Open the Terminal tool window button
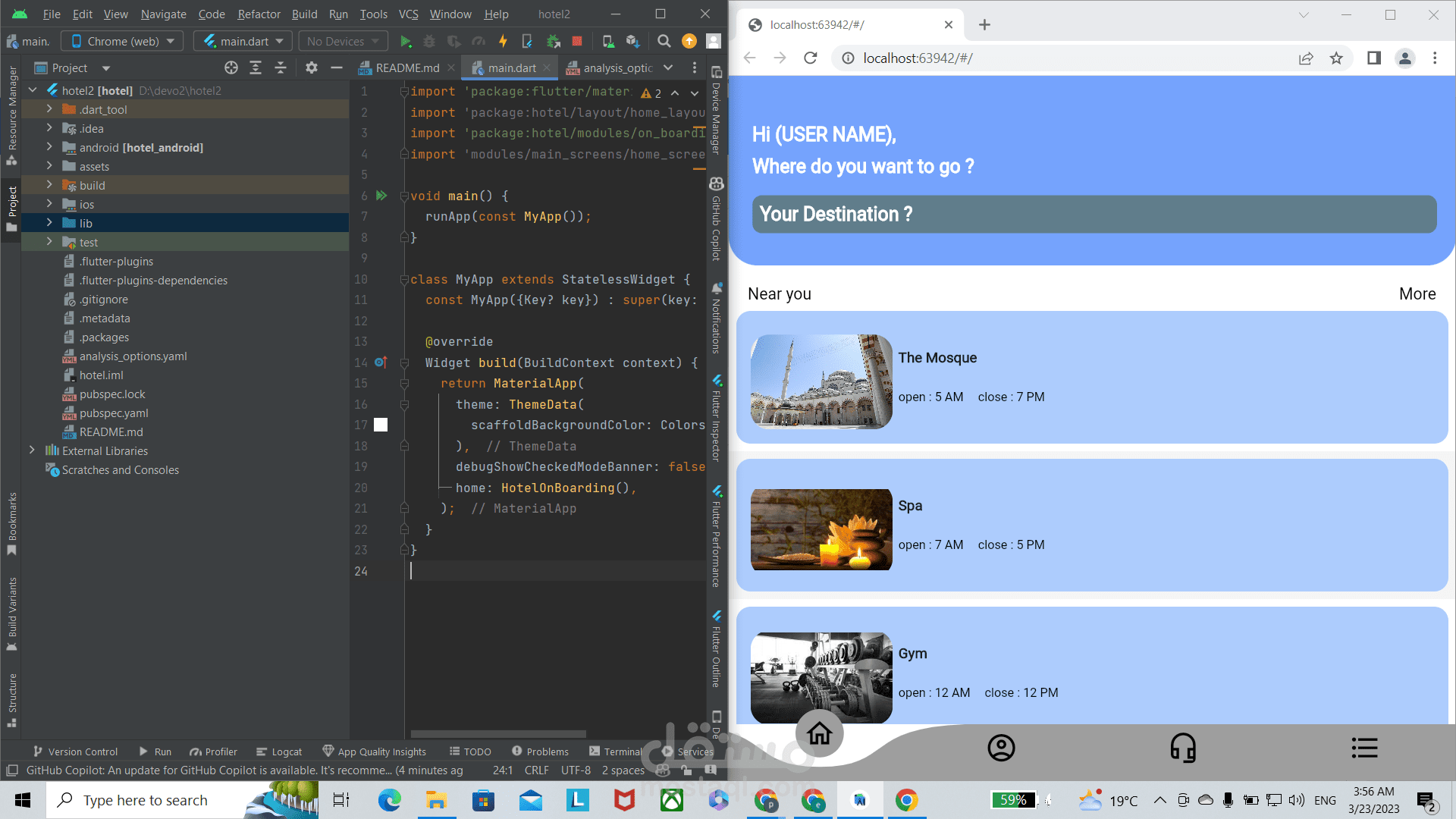The width and height of the screenshot is (1456, 819). pos(616,752)
